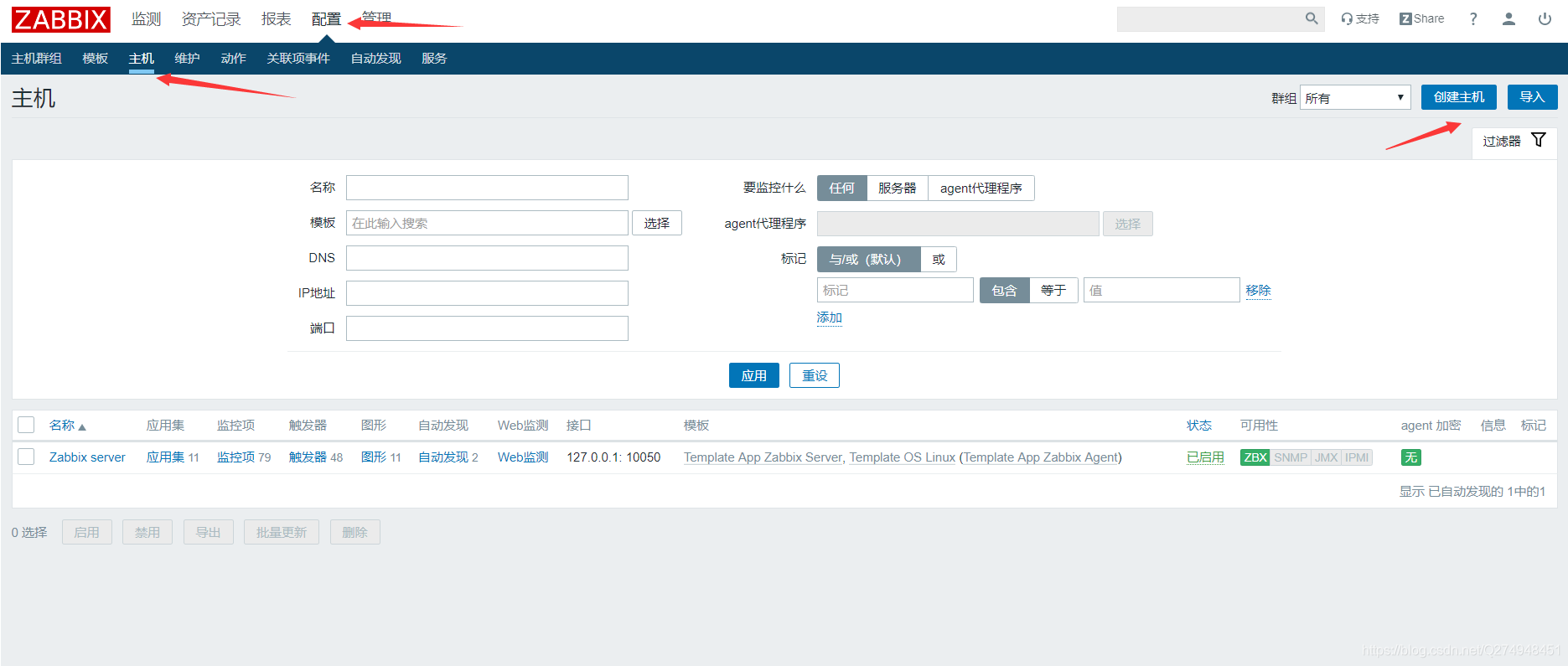The image size is (1568, 666).
Task: Select agent代理程序 monitoring option
Action: 981,188
